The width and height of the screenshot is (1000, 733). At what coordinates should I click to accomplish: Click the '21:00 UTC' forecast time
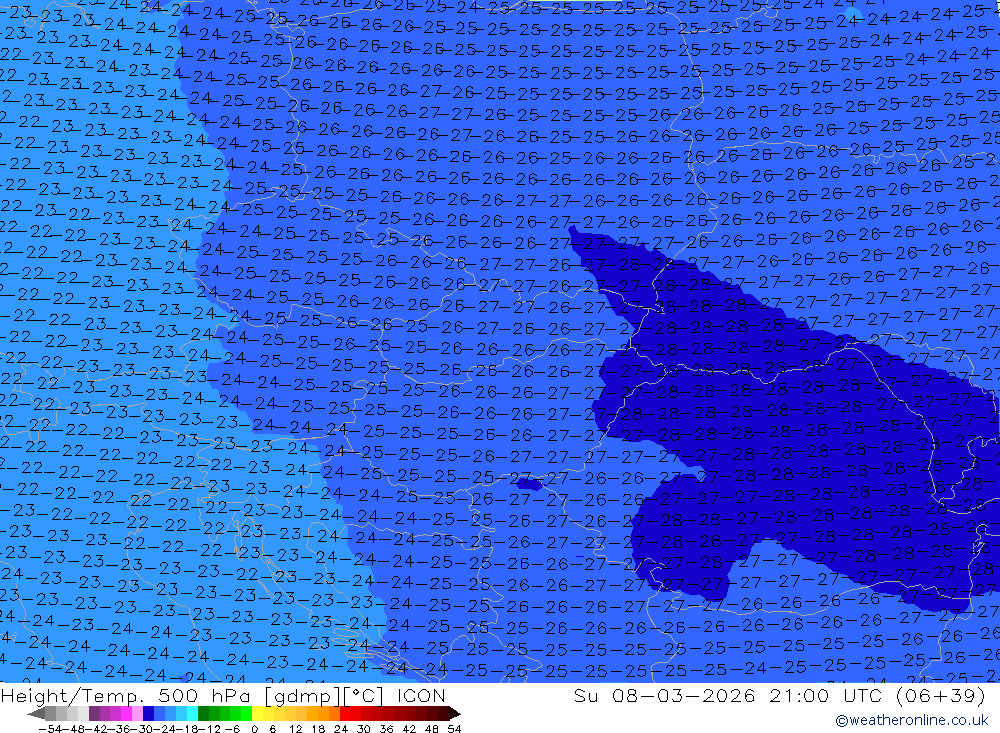coord(827,695)
